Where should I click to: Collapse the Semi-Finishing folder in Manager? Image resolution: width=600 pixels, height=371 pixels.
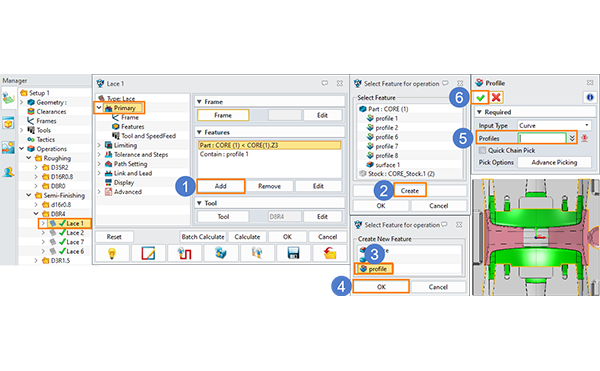pos(29,195)
